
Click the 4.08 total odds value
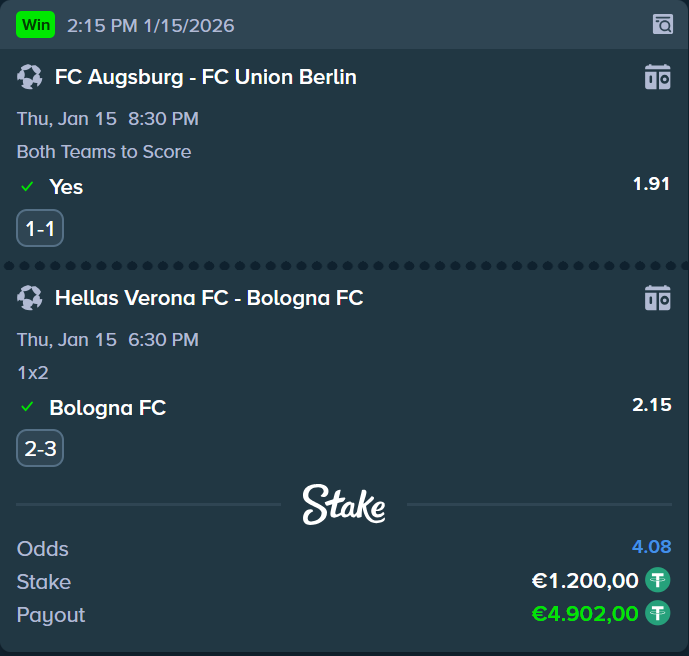tap(651, 547)
